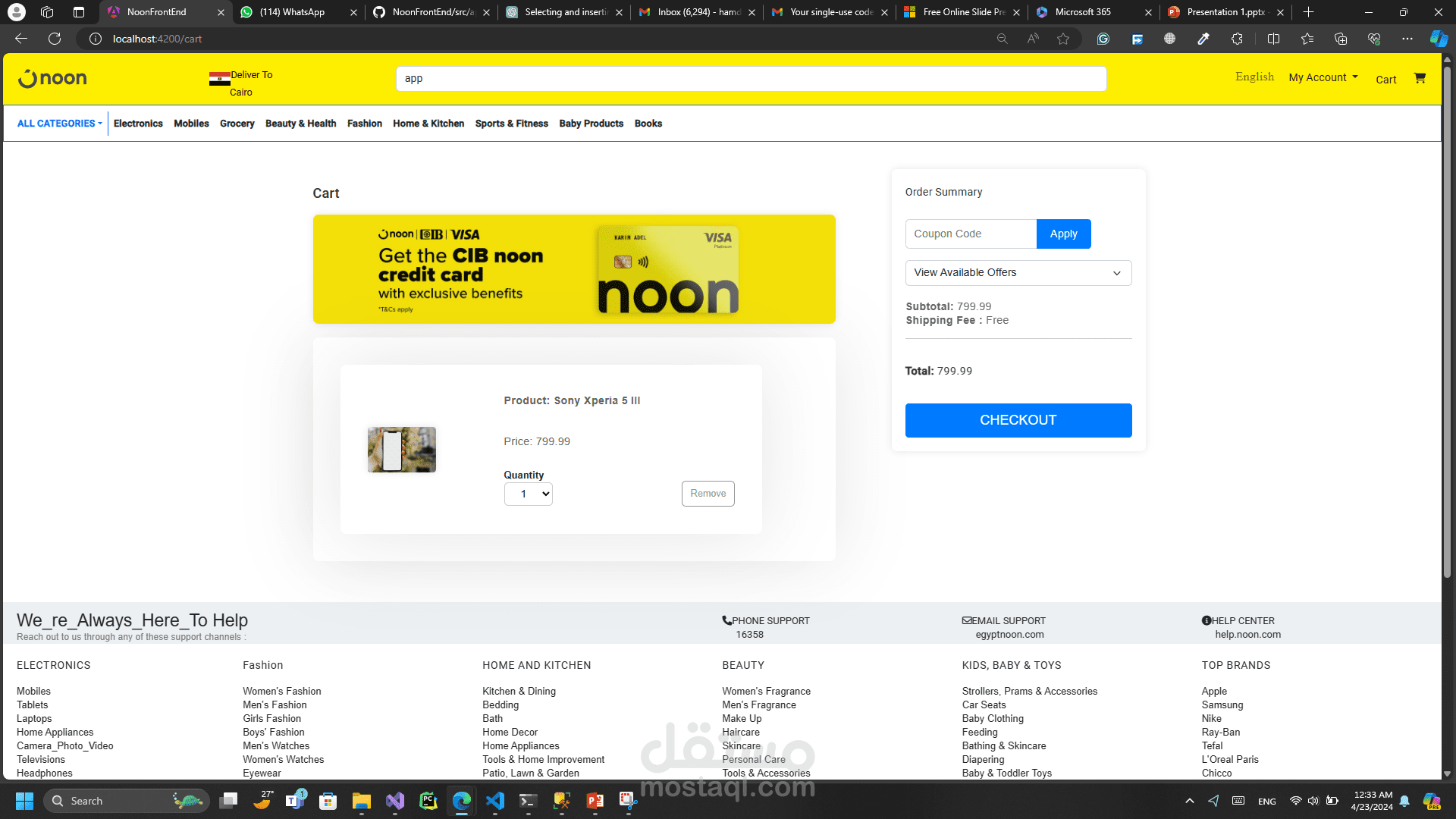1456x819 pixels.
Task: Click the zoom out magnifier icon in address bar
Action: tap(1002, 39)
